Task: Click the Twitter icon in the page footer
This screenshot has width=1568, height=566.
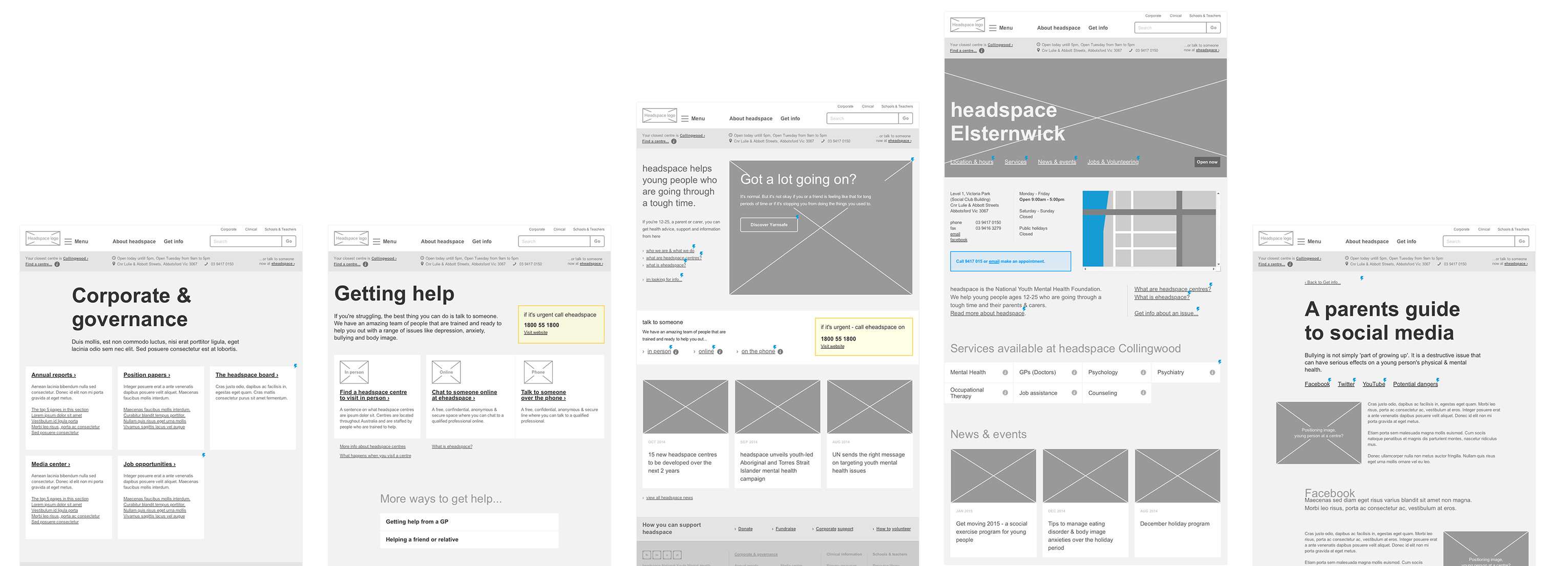Action: point(657,555)
